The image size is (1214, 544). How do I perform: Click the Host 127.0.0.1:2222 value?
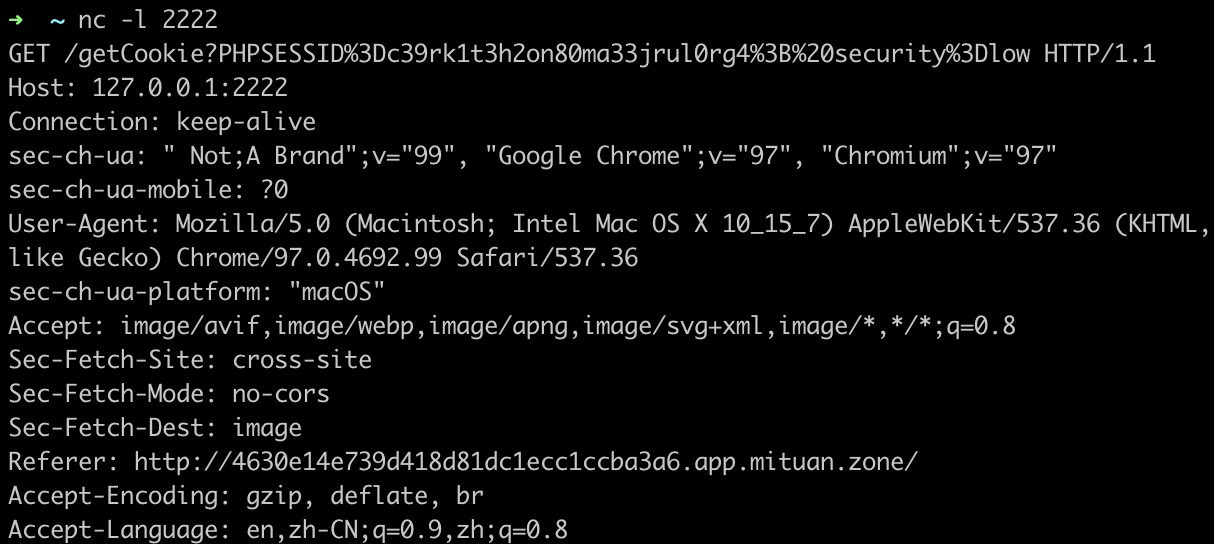(190, 87)
